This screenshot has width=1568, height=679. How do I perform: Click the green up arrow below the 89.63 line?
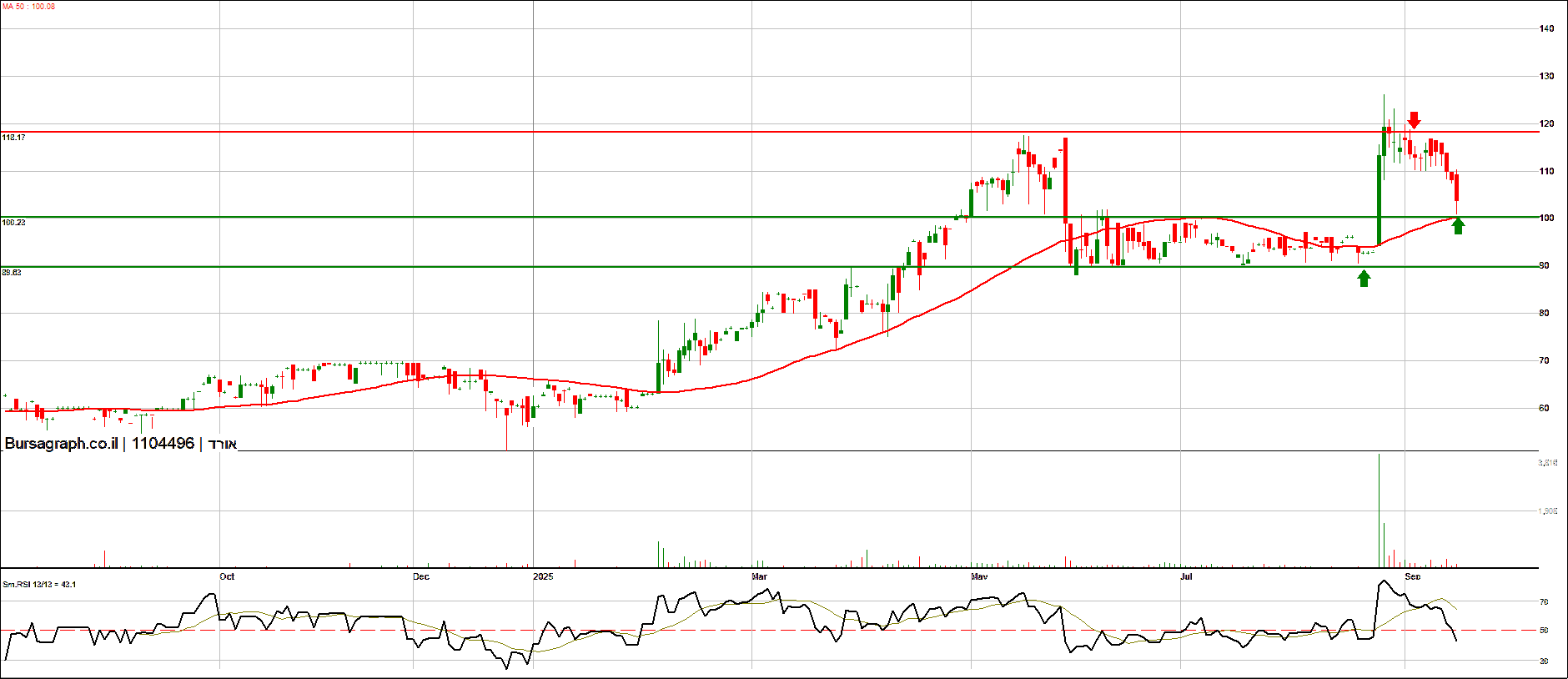[1364, 279]
